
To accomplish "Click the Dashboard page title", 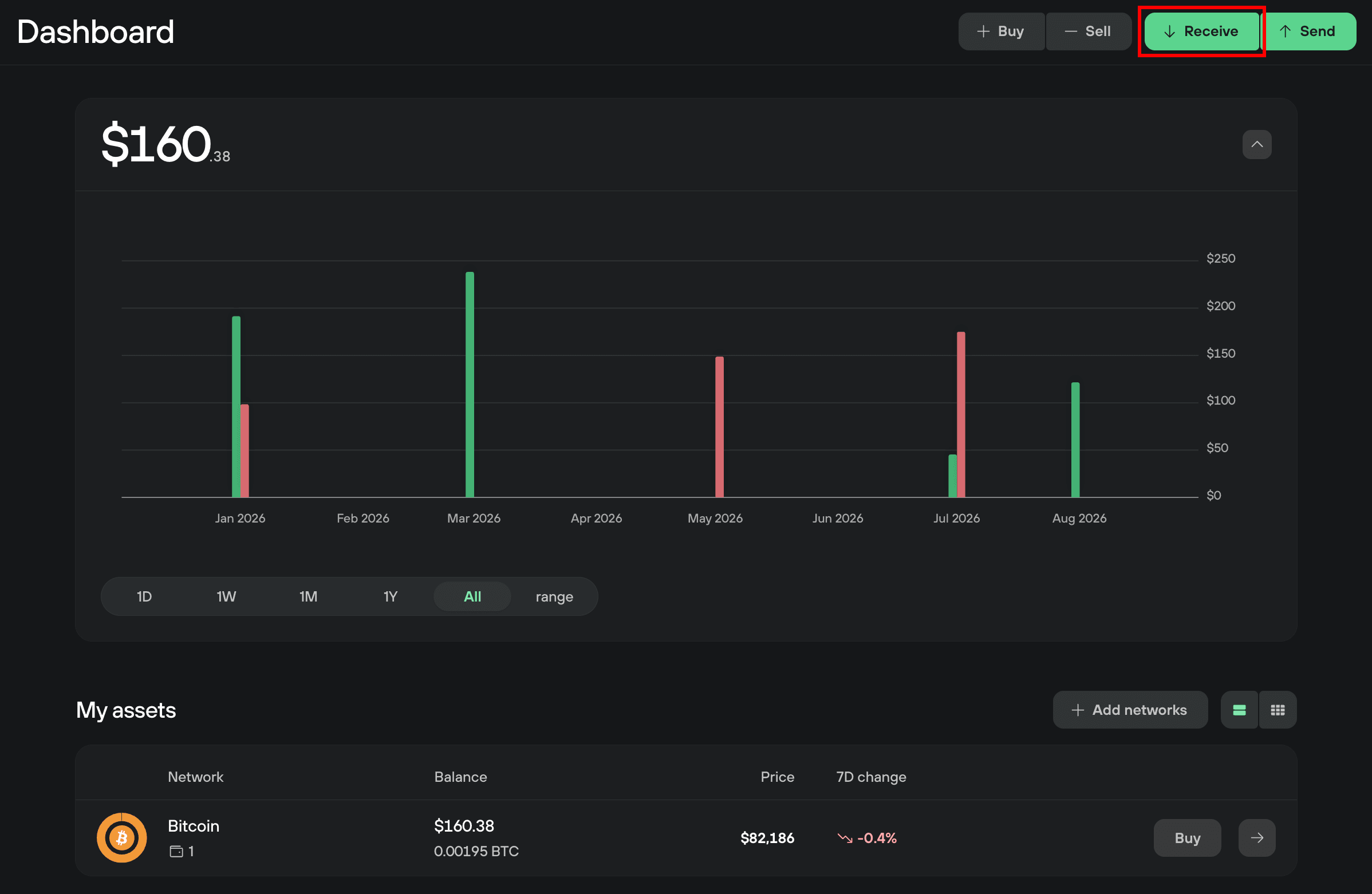I will tap(95, 31).
